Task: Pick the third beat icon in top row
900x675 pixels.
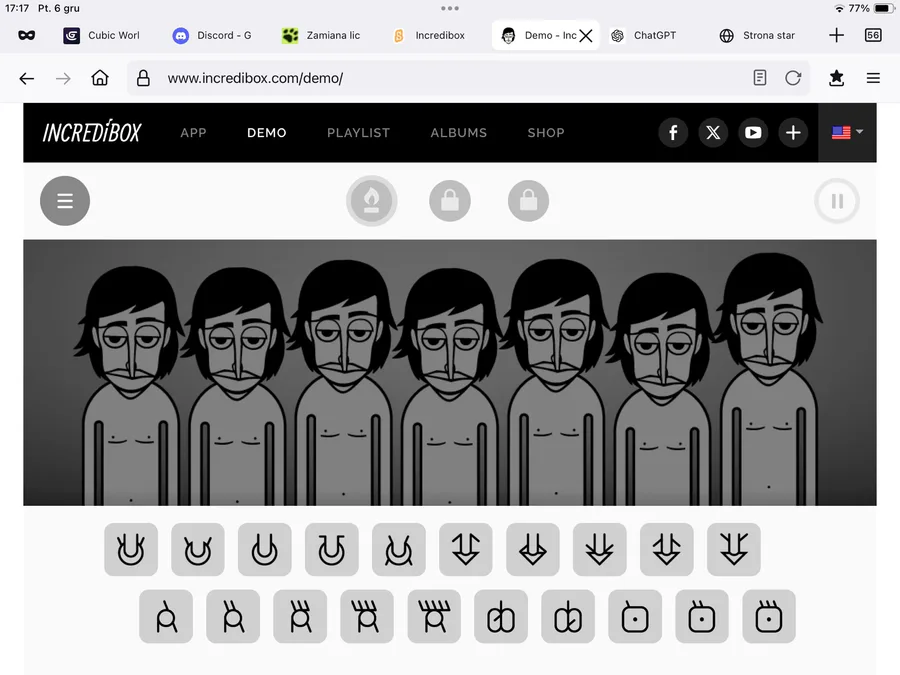Action: 265,549
